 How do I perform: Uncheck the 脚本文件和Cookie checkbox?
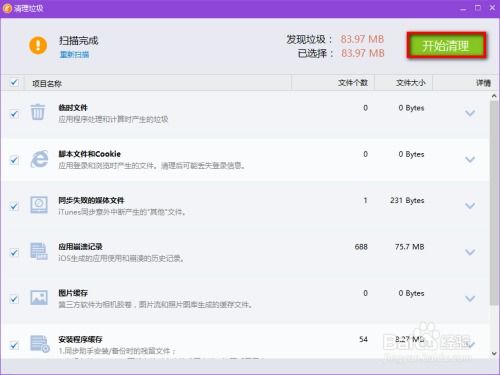tap(14, 160)
